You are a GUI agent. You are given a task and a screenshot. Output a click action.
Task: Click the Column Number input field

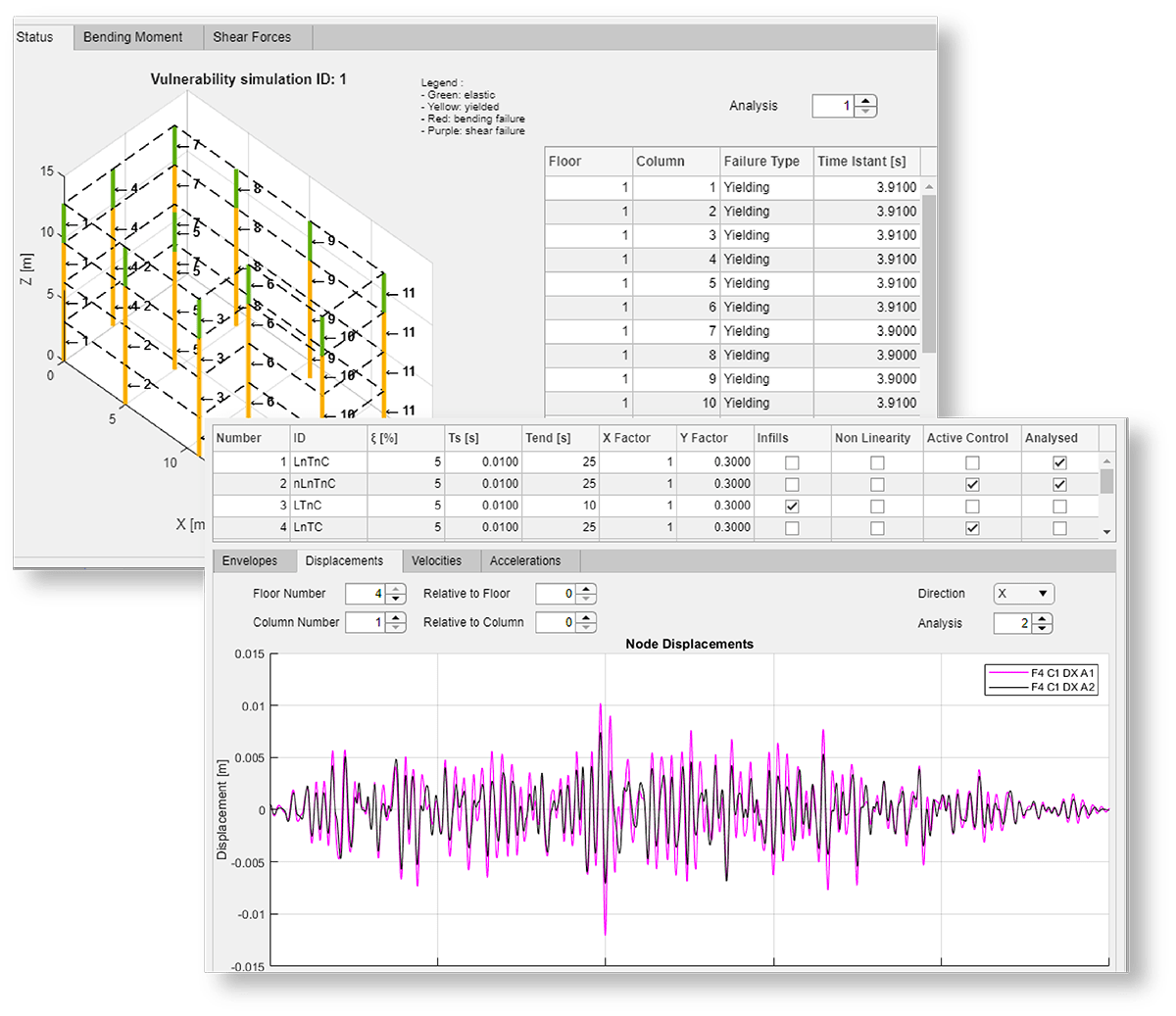366,622
